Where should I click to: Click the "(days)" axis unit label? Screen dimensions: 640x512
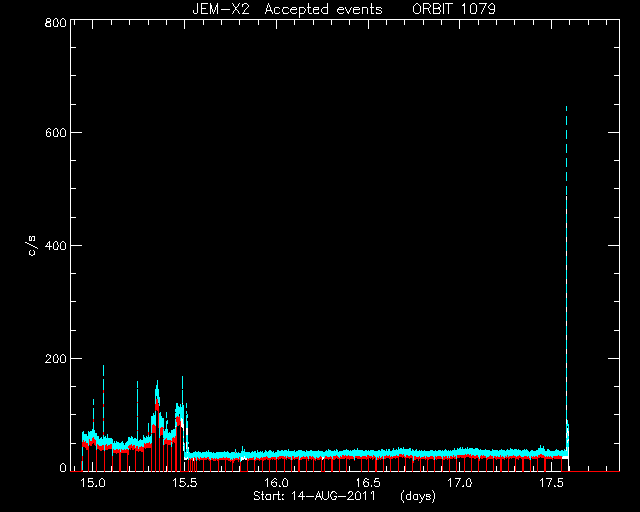click(418, 496)
